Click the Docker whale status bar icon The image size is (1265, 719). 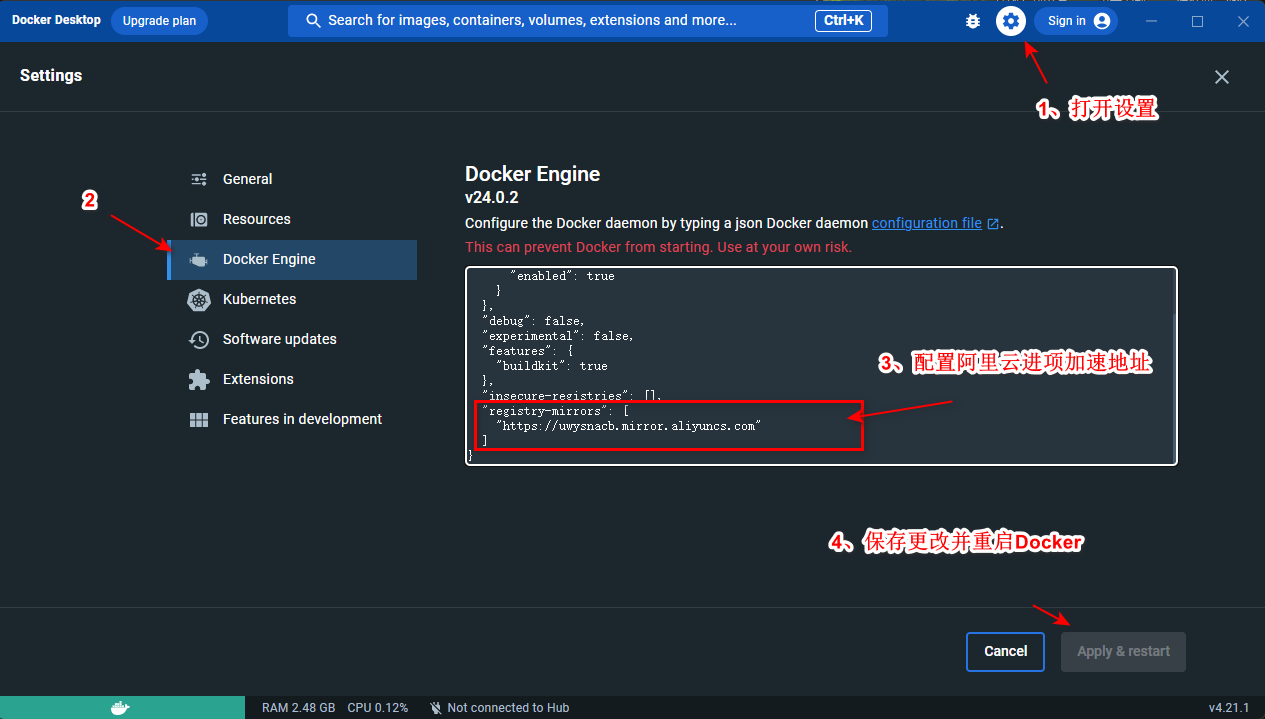[120, 707]
